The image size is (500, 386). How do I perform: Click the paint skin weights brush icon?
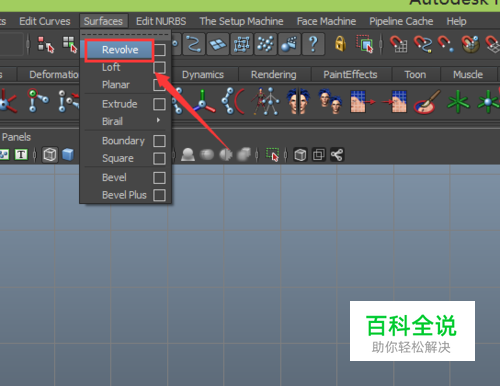click(427, 102)
